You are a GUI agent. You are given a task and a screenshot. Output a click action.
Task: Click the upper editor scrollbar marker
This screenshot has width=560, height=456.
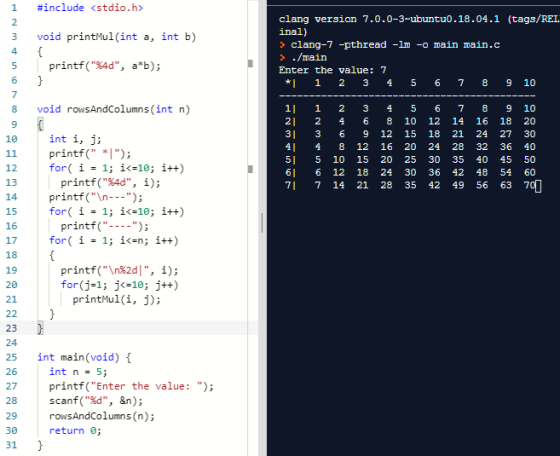point(250,64)
